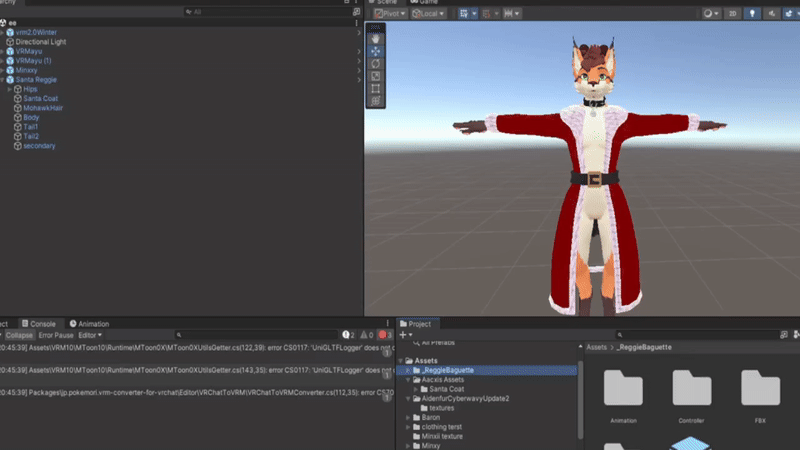
Task: Expand the Hips object in Hierarchy
Action: [9, 88]
